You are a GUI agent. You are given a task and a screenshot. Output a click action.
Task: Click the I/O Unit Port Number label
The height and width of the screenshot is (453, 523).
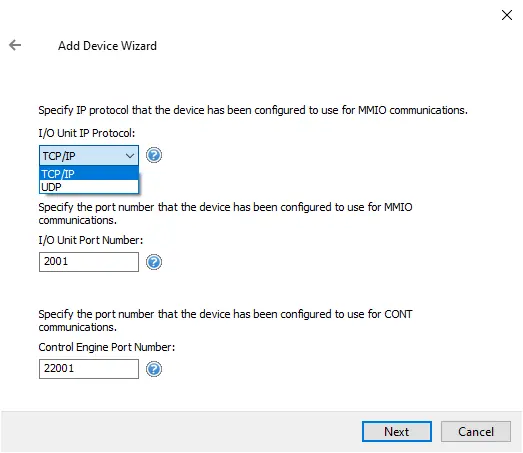[x=91, y=240]
